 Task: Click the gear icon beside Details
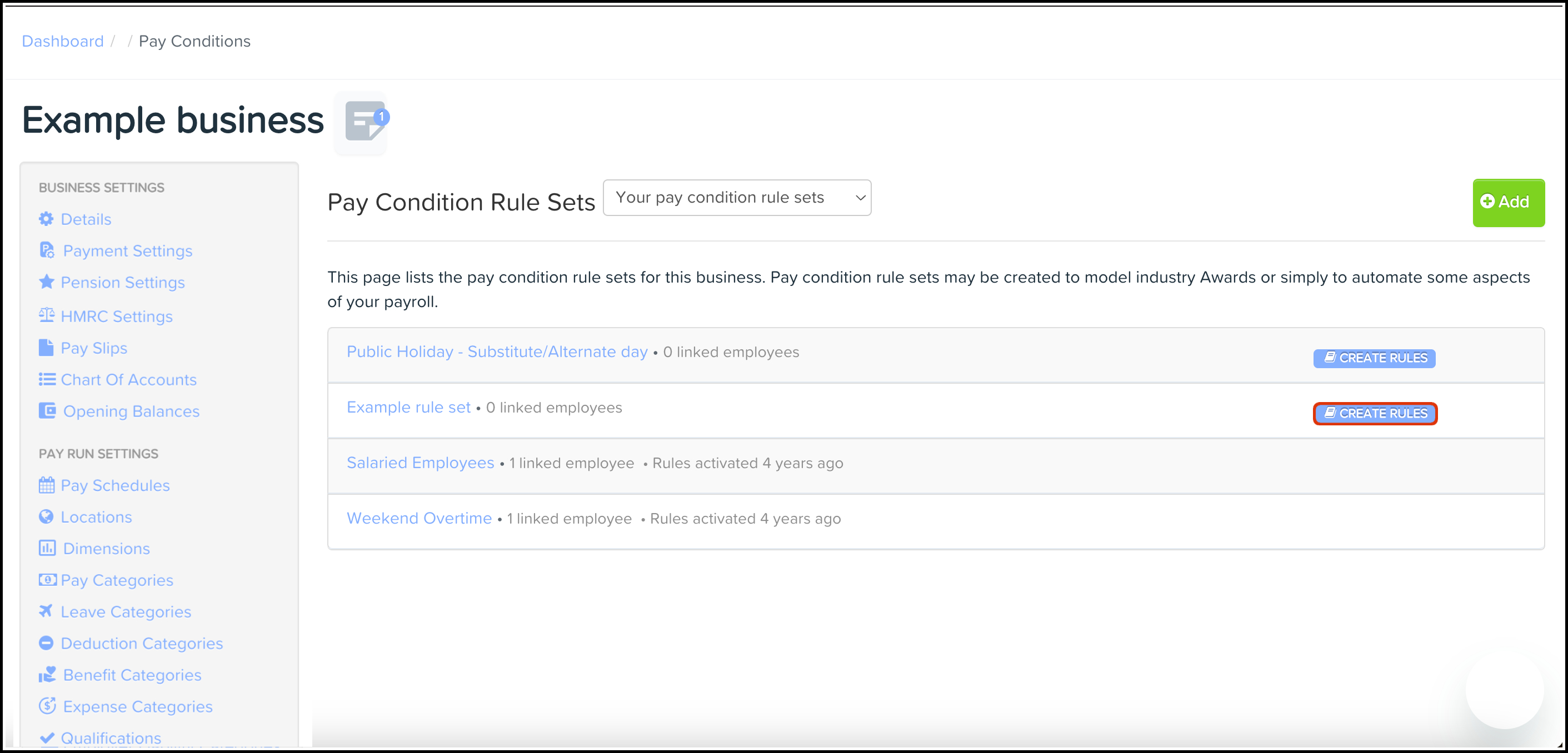point(46,219)
